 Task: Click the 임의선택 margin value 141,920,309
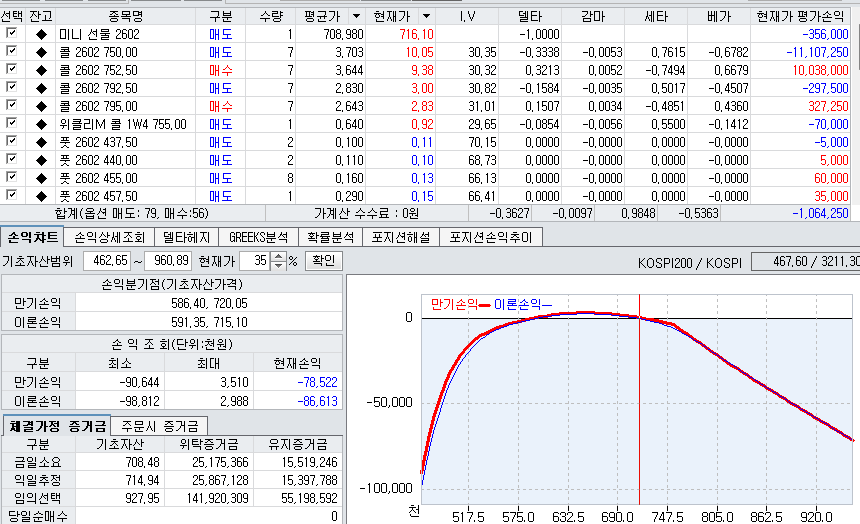(214, 498)
